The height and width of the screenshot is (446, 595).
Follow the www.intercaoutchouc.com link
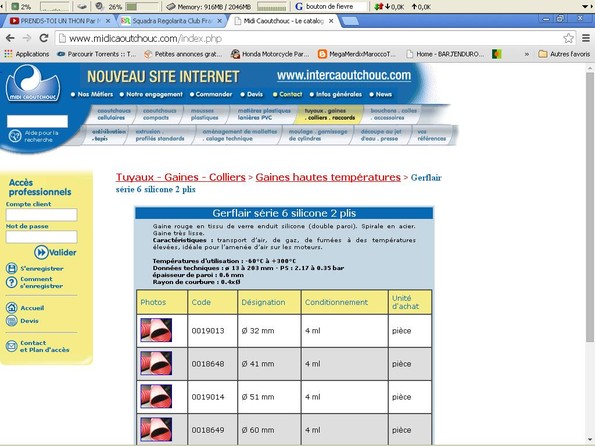coord(344,76)
